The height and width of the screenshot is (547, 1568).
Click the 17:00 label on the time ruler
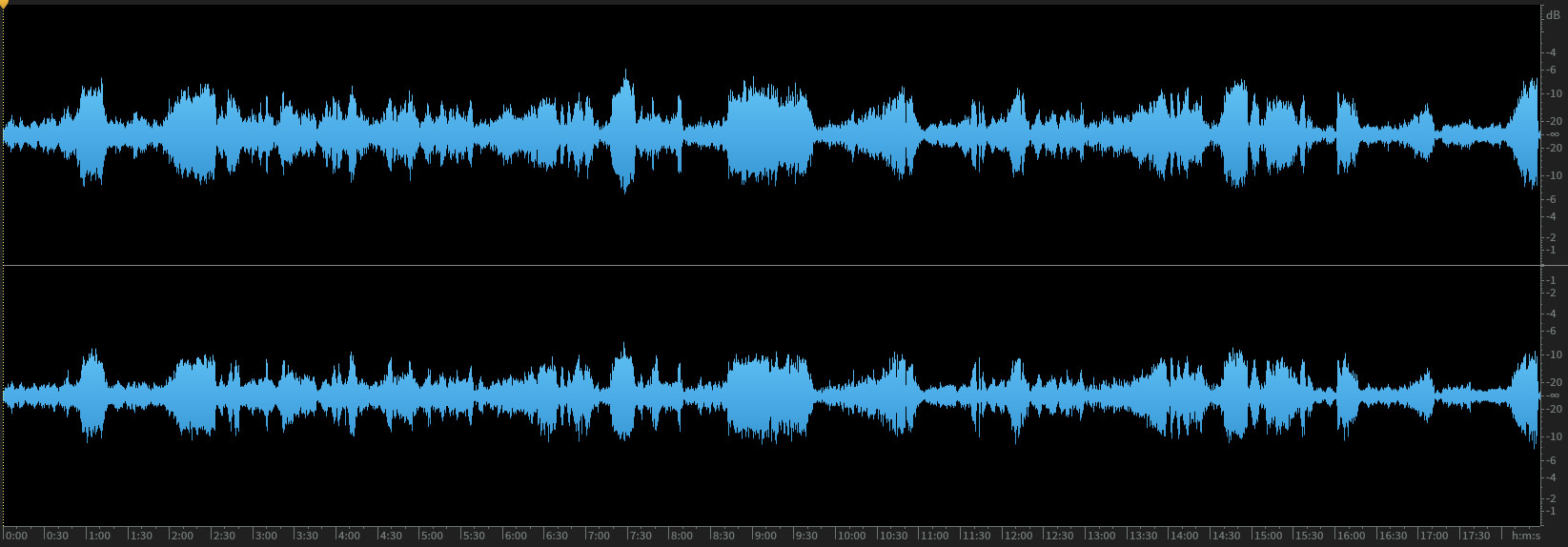pos(1433,536)
